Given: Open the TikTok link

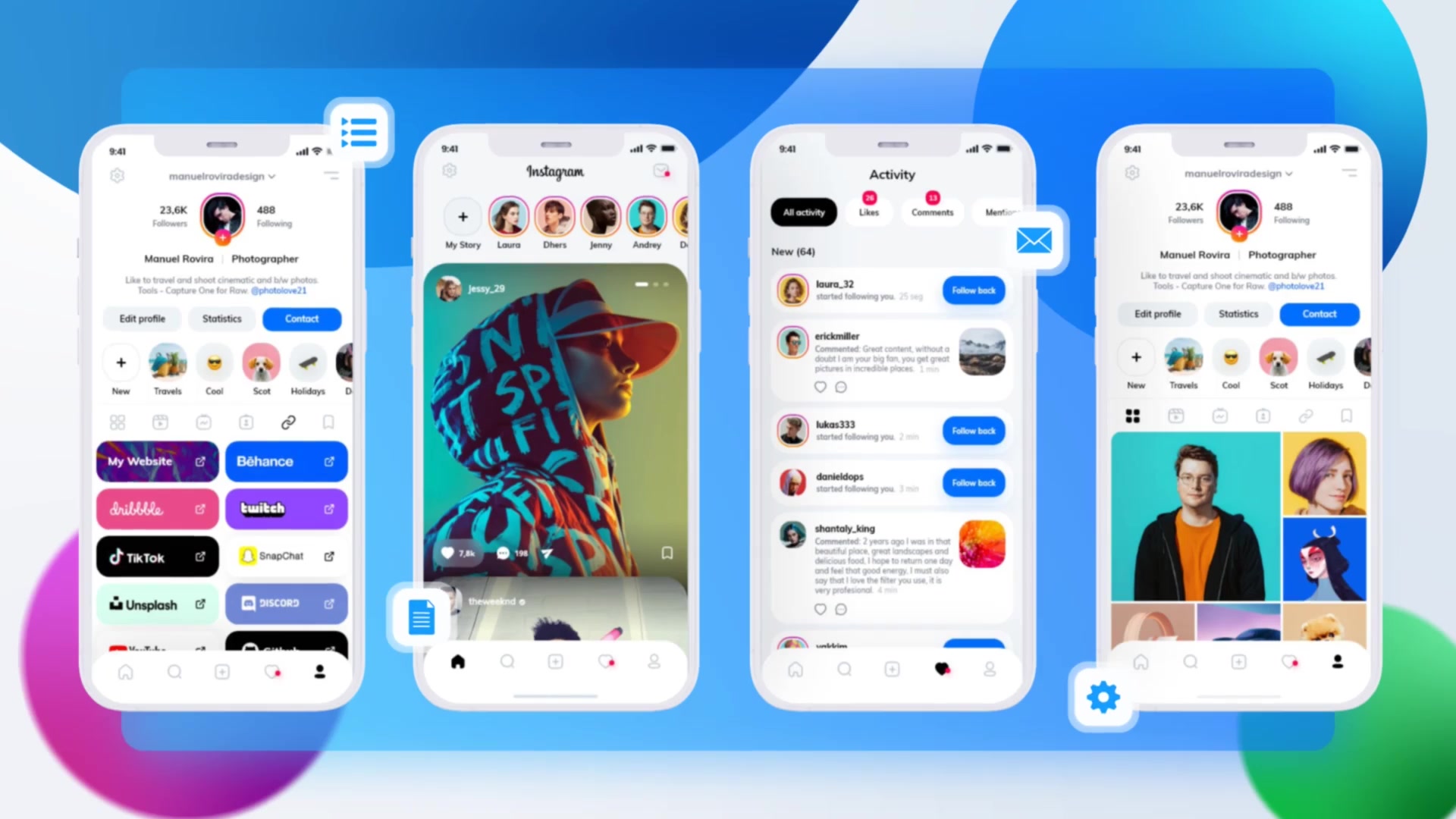Looking at the screenshot, I should click(x=156, y=555).
